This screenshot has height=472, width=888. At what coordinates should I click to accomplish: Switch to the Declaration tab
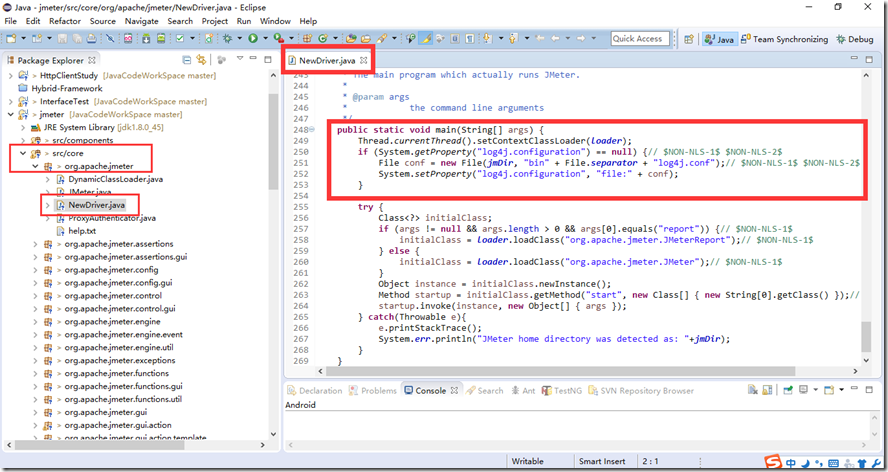(315, 390)
